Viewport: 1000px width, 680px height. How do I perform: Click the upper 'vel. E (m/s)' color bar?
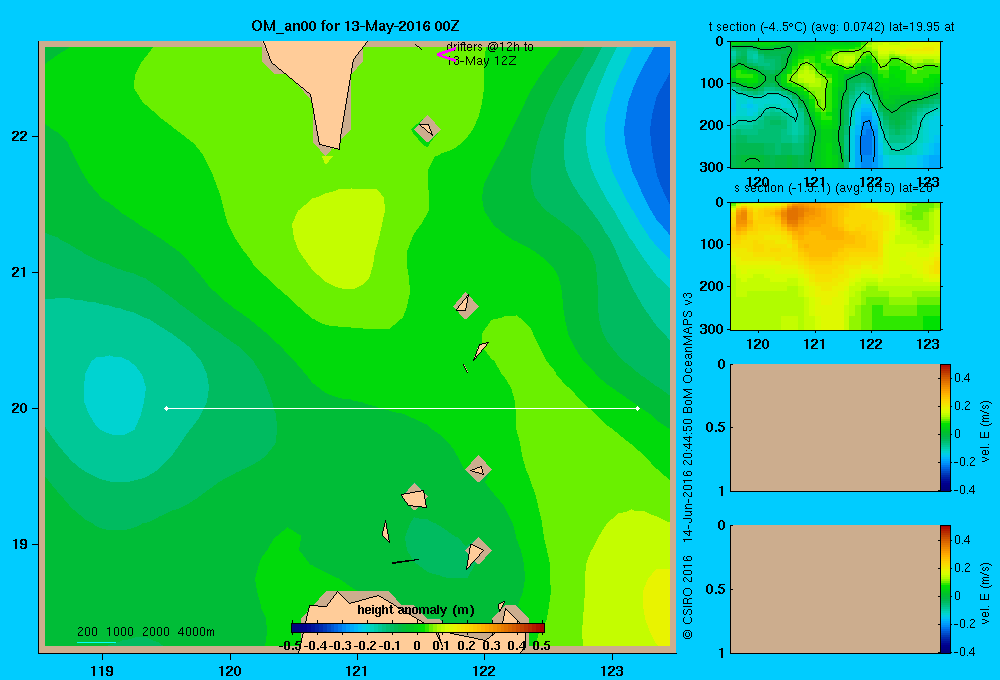945,427
